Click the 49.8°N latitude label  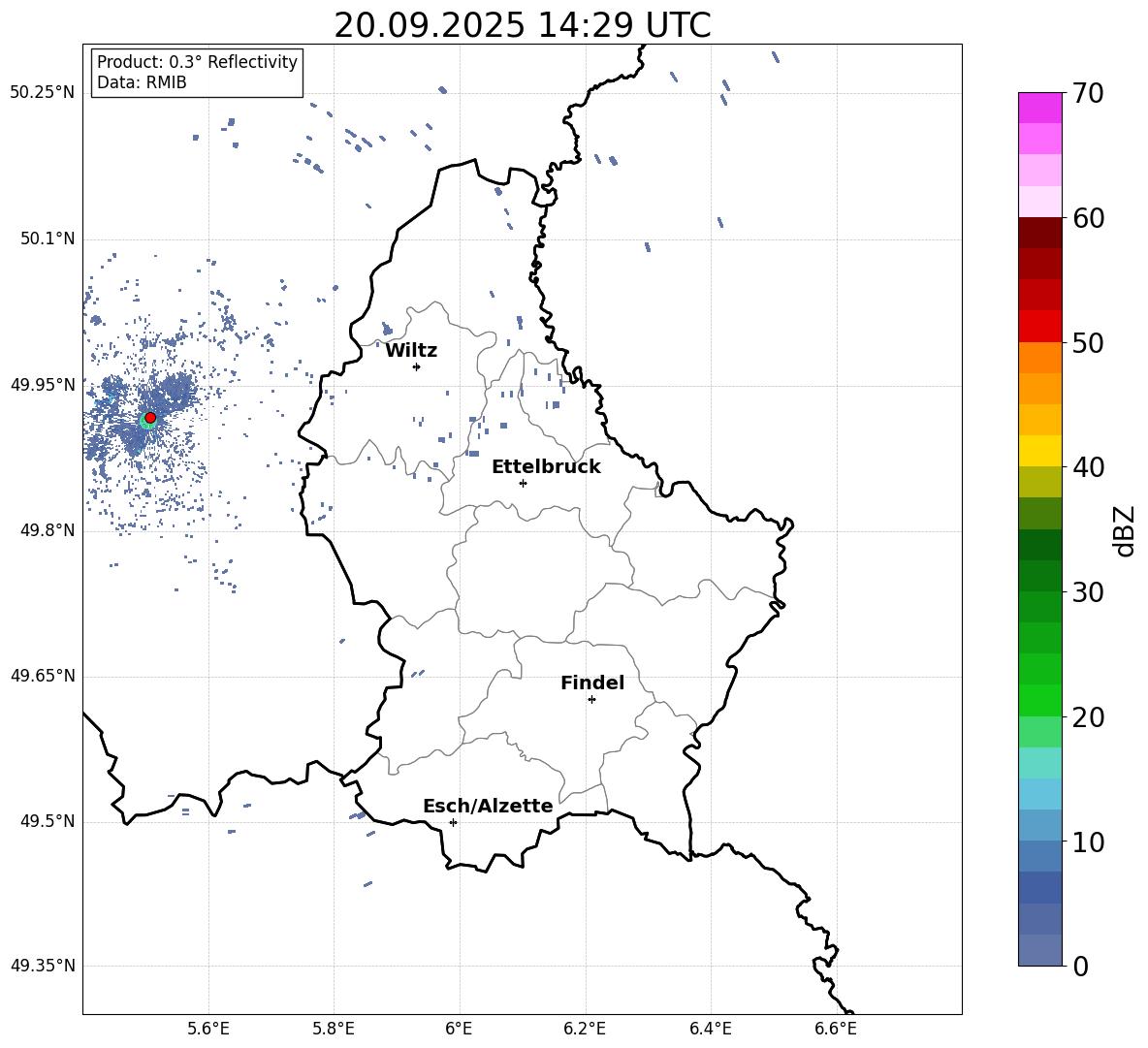(x=48, y=530)
